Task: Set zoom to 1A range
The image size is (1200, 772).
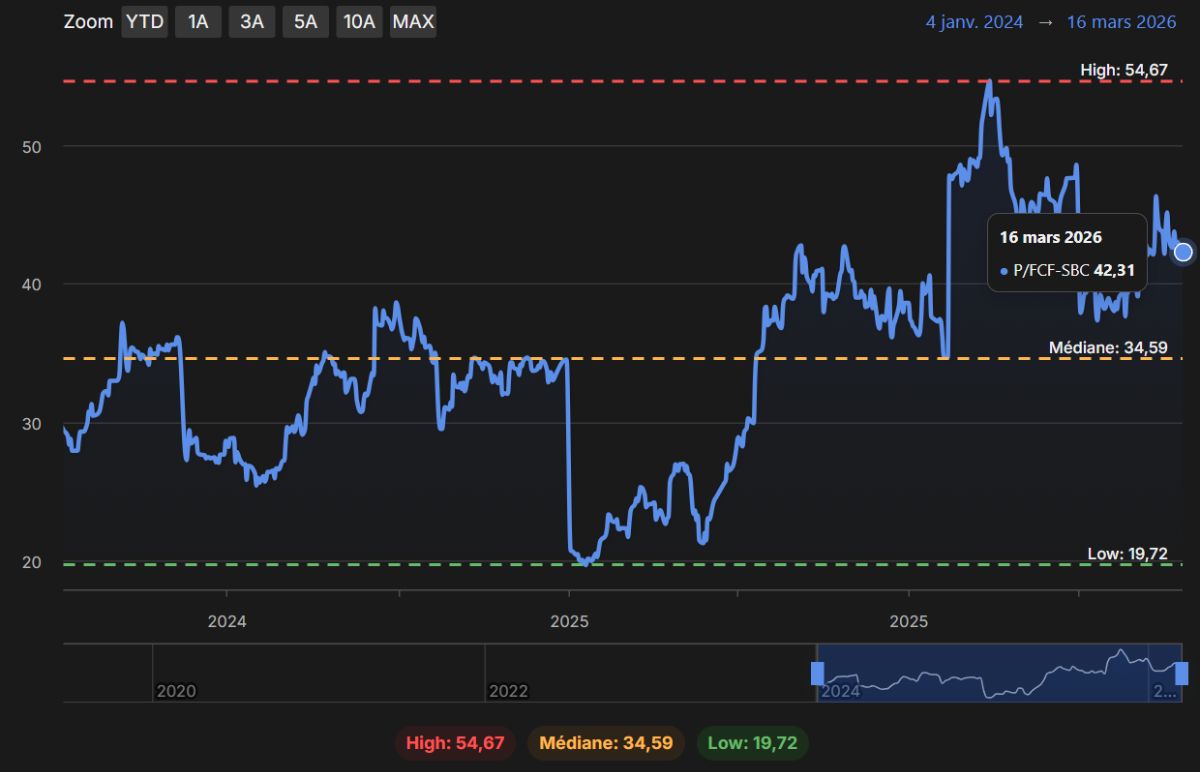Action: click(198, 22)
